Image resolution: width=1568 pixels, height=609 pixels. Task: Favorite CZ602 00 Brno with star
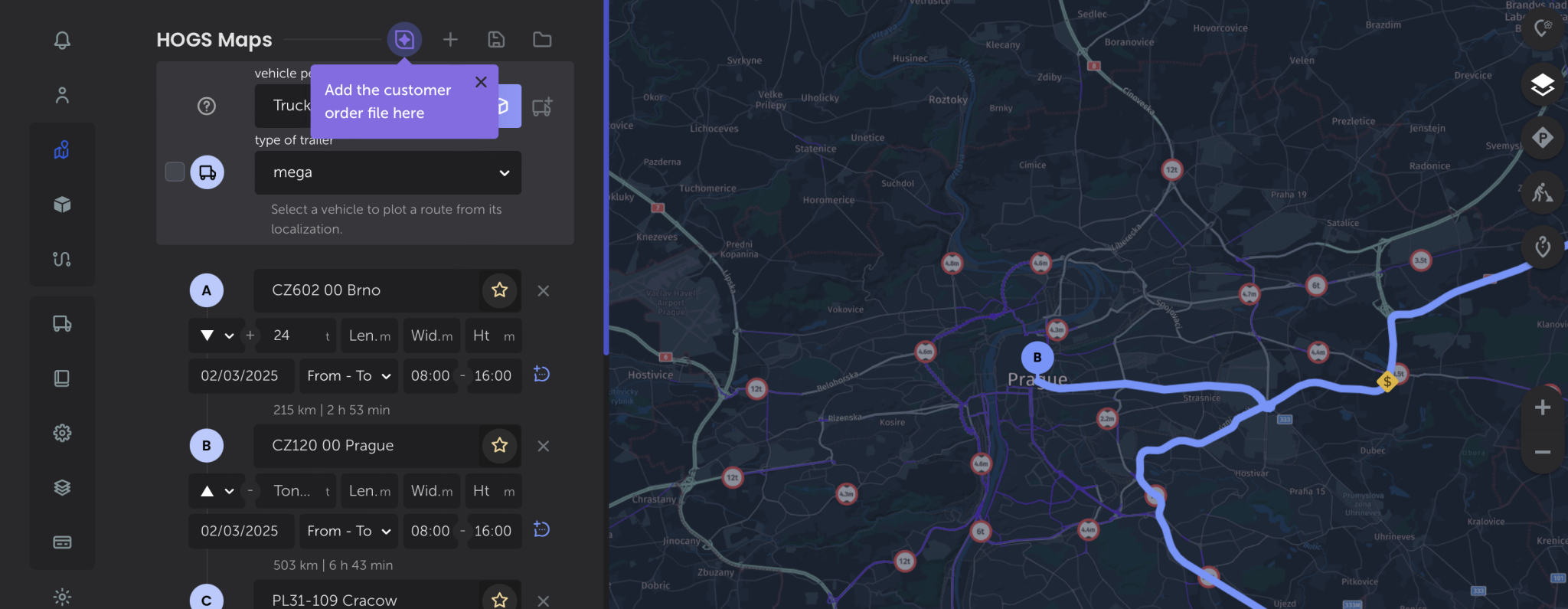point(500,290)
